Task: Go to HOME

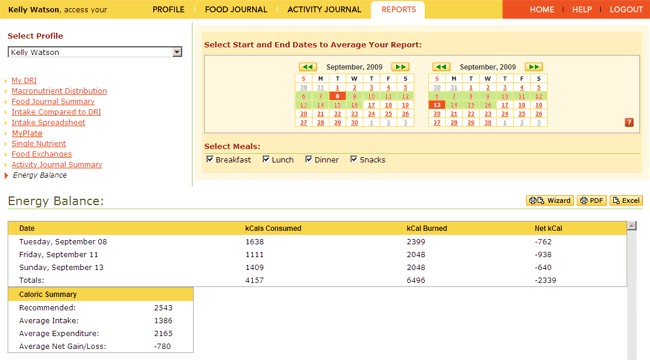Action: point(542,10)
